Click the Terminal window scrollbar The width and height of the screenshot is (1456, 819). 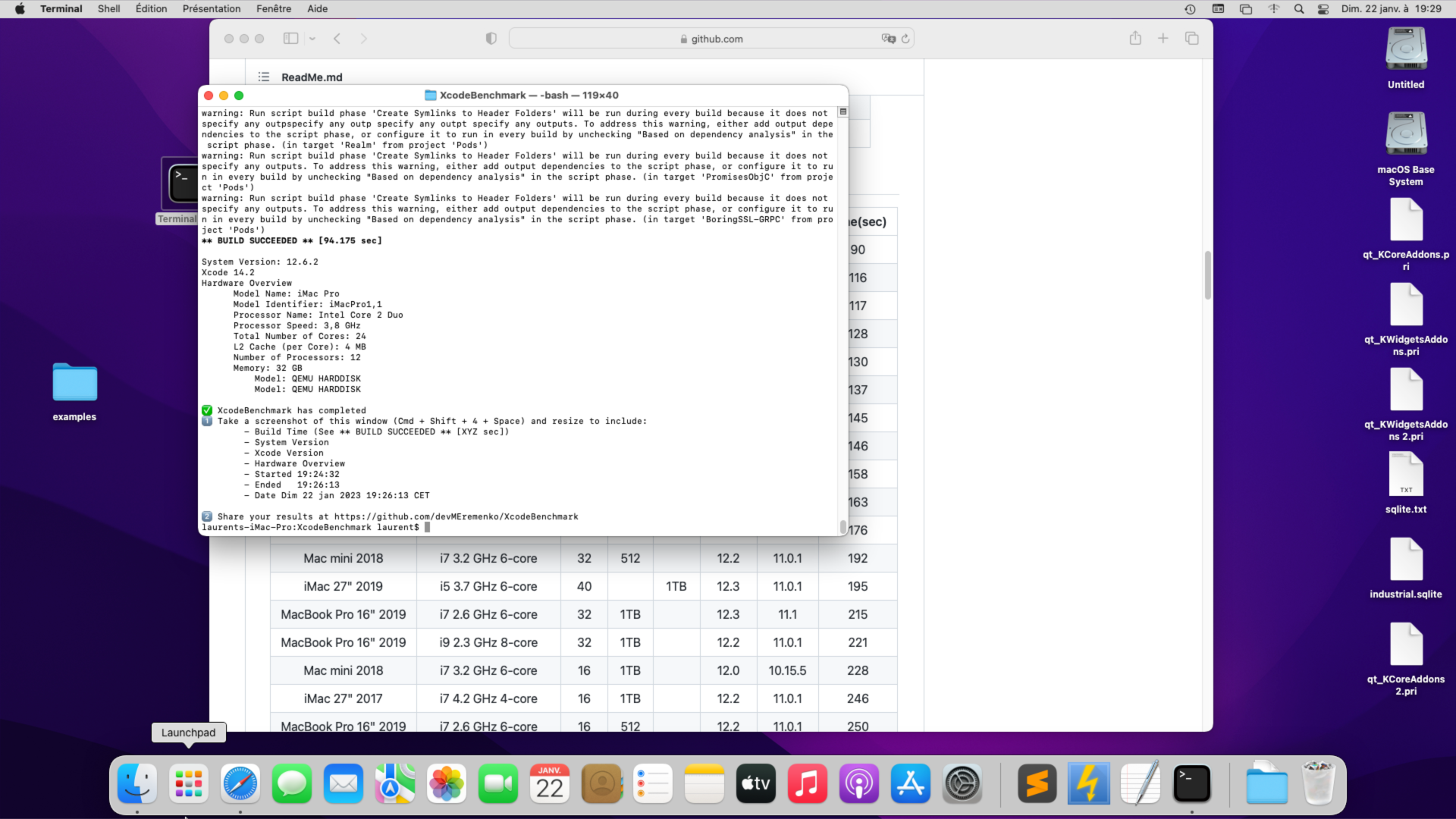[843, 526]
